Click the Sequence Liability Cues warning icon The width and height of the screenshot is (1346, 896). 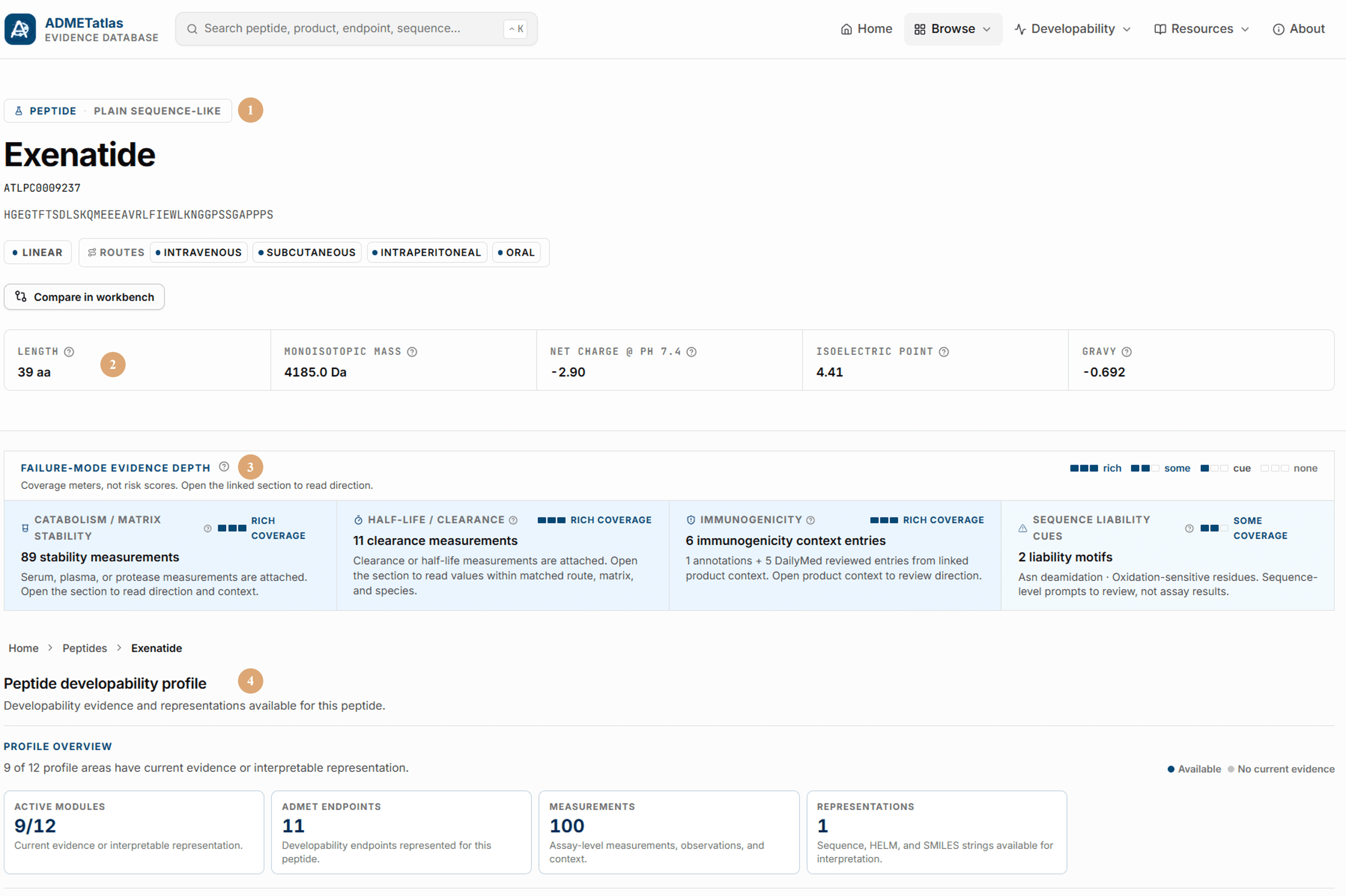tap(1023, 529)
